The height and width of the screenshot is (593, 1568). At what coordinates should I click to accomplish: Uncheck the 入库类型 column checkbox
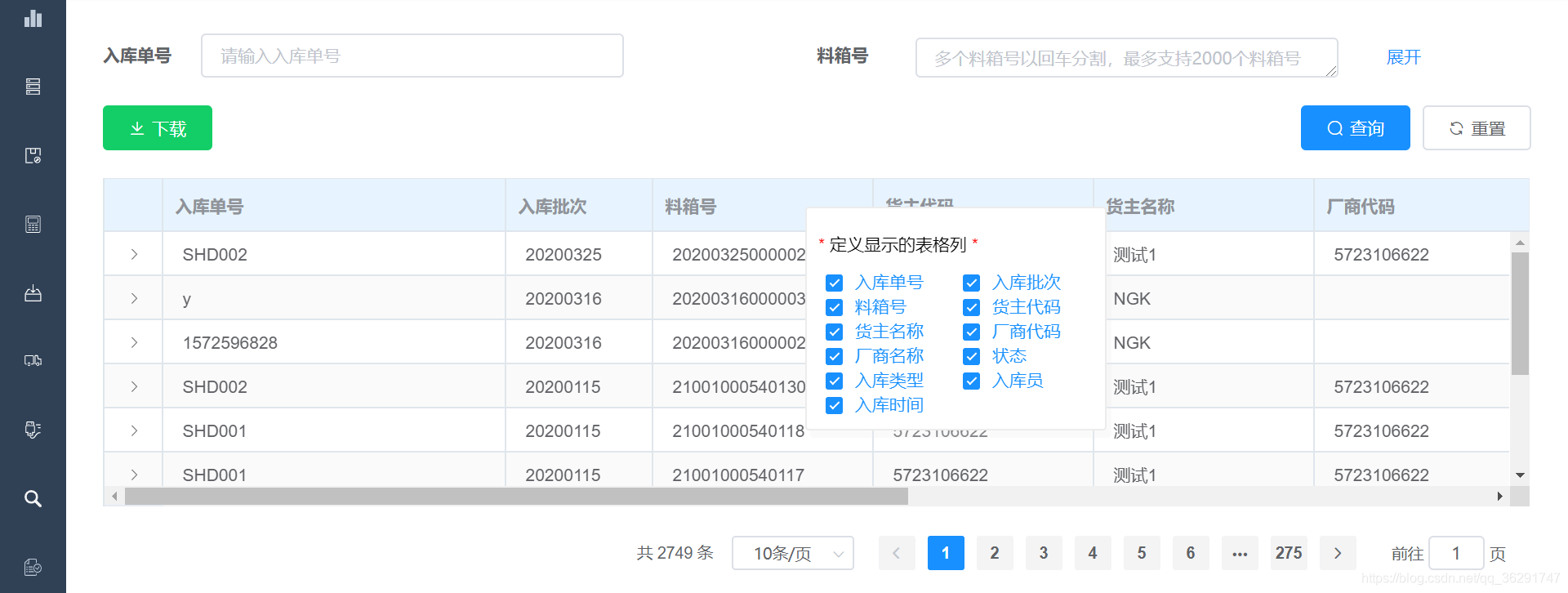tap(834, 381)
